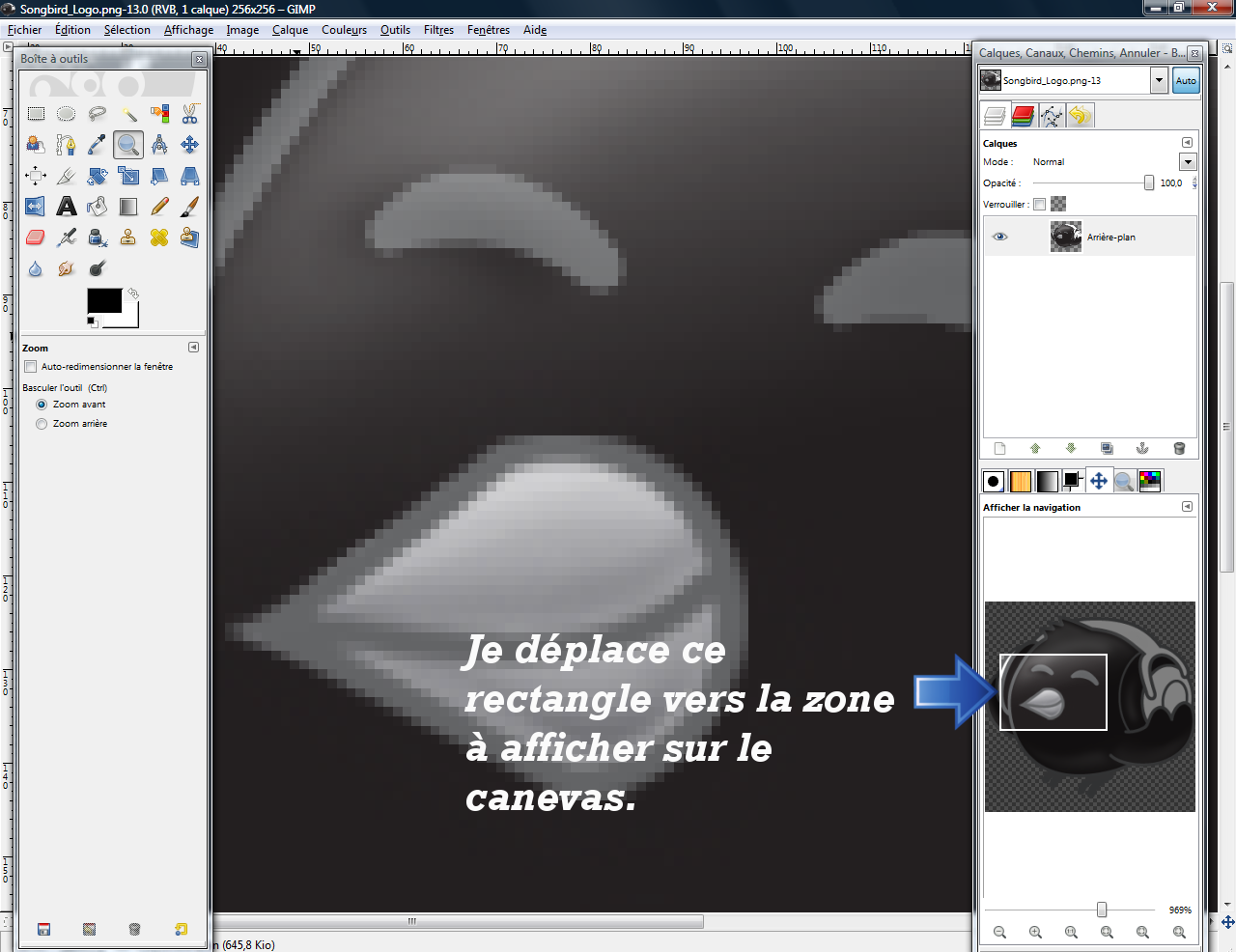This screenshot has height=952, width=1236.
Task: Expand the Songbird_Logo.png-13 image selector dropdown
Action: [x=1159, y=81]
